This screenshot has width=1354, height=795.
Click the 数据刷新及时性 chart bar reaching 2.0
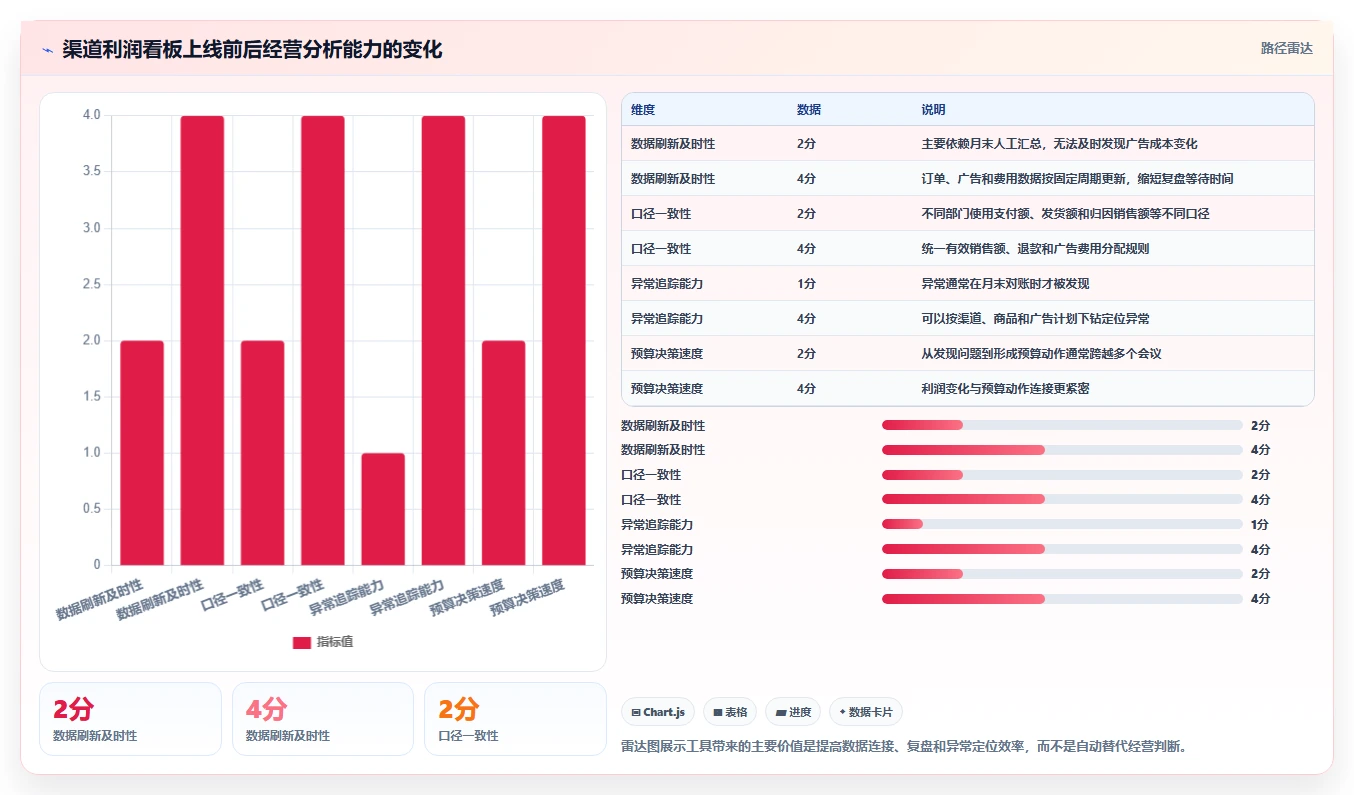[142, 453]
